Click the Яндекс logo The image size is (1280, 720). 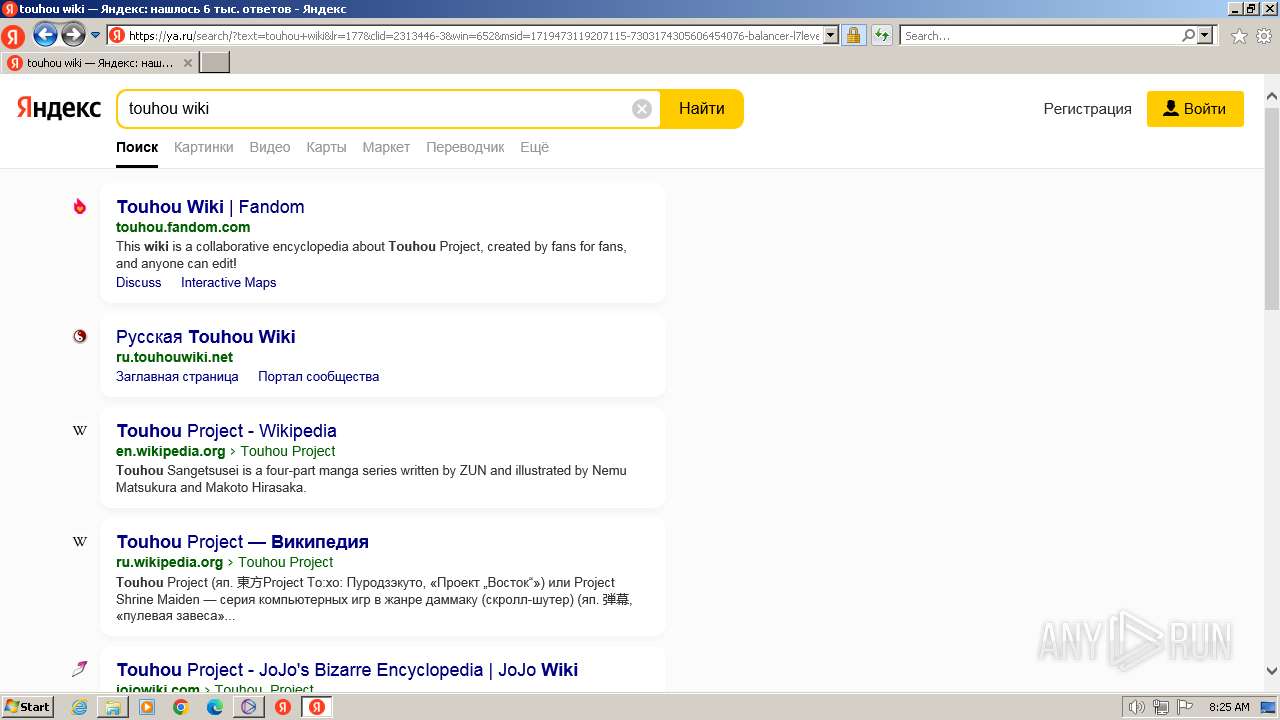(59, 108)
